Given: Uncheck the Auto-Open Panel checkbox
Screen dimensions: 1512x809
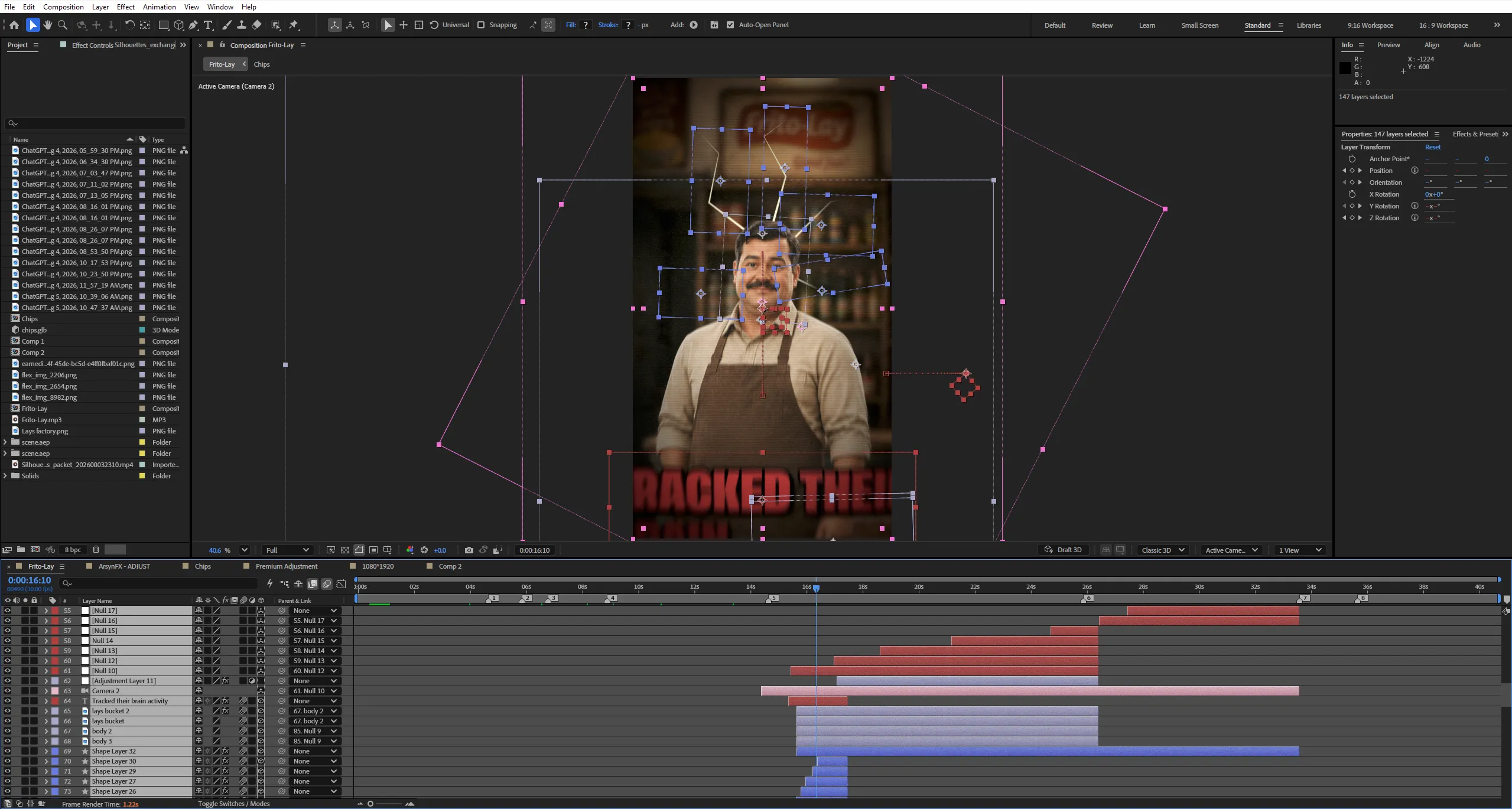Looking at the screenshot, I should point(730,25).
